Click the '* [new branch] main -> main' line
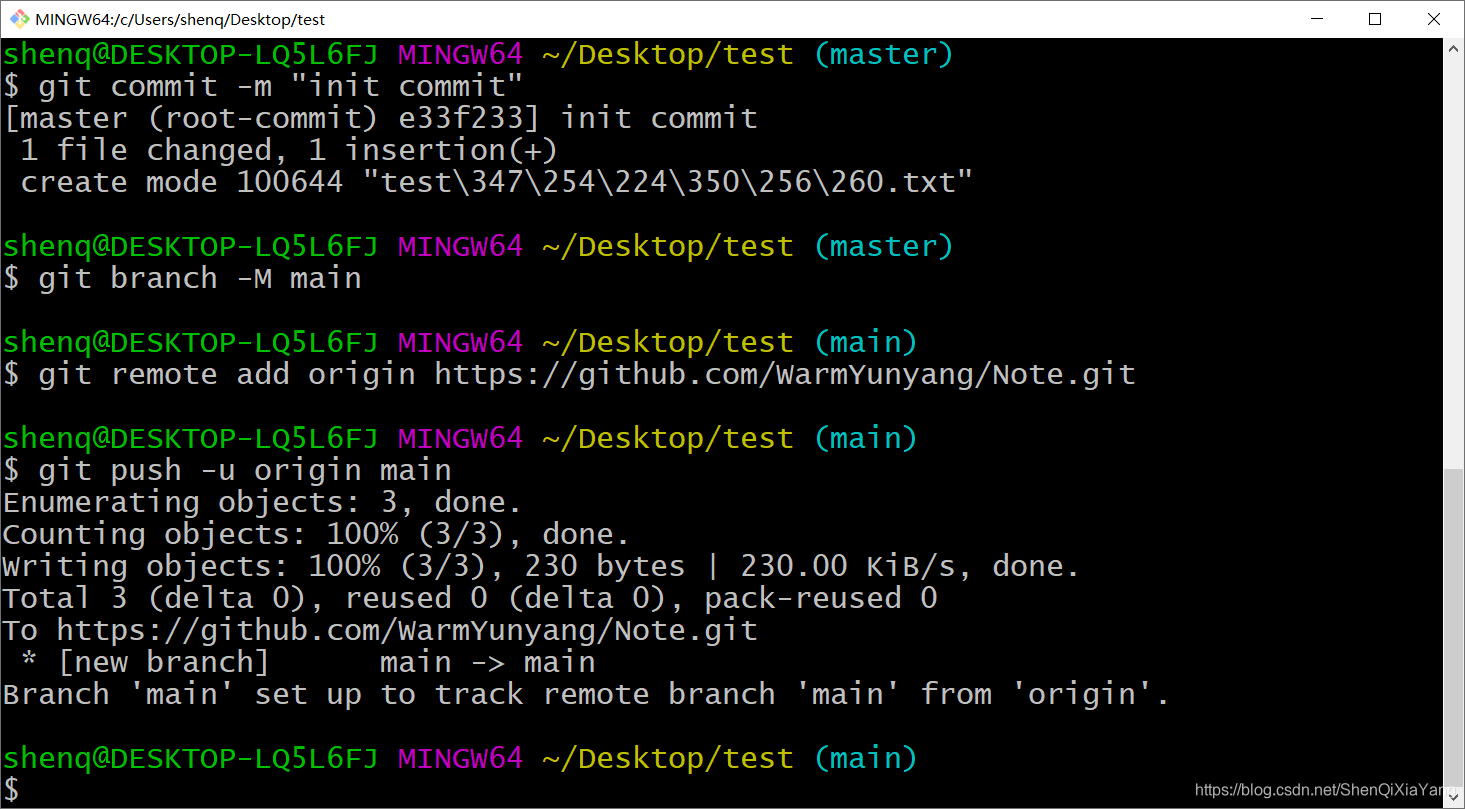Image resolution: width=1465 pixels, height=809 pixels. (x=308, y=662)
